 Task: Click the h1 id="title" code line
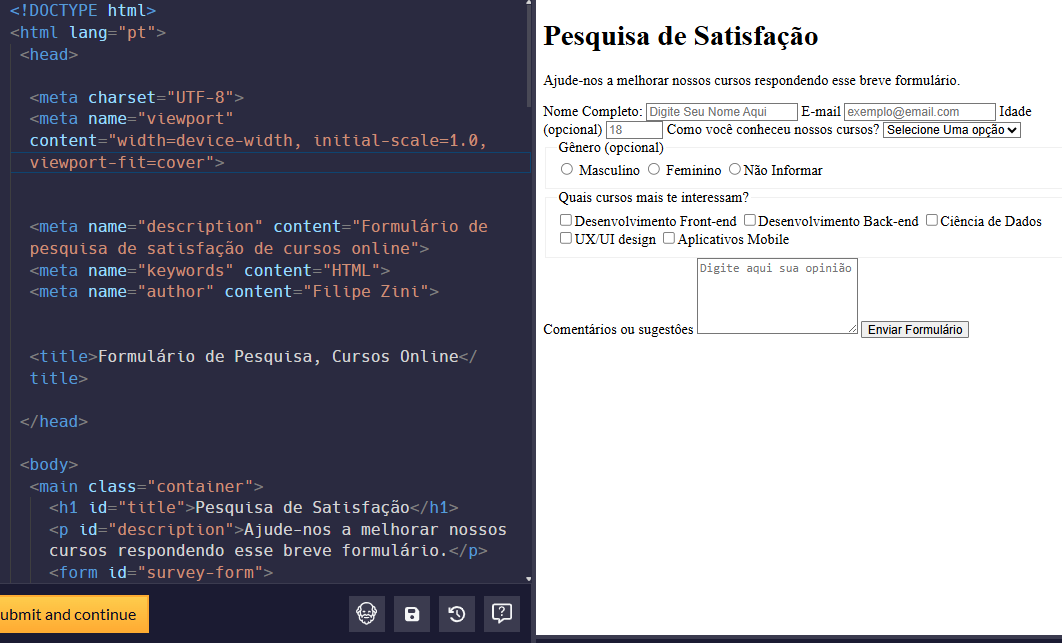click(253, 507)
